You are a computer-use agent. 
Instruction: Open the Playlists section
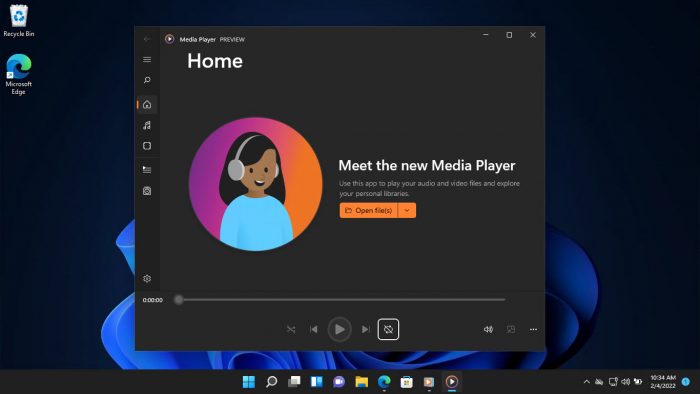coord(147,191)
